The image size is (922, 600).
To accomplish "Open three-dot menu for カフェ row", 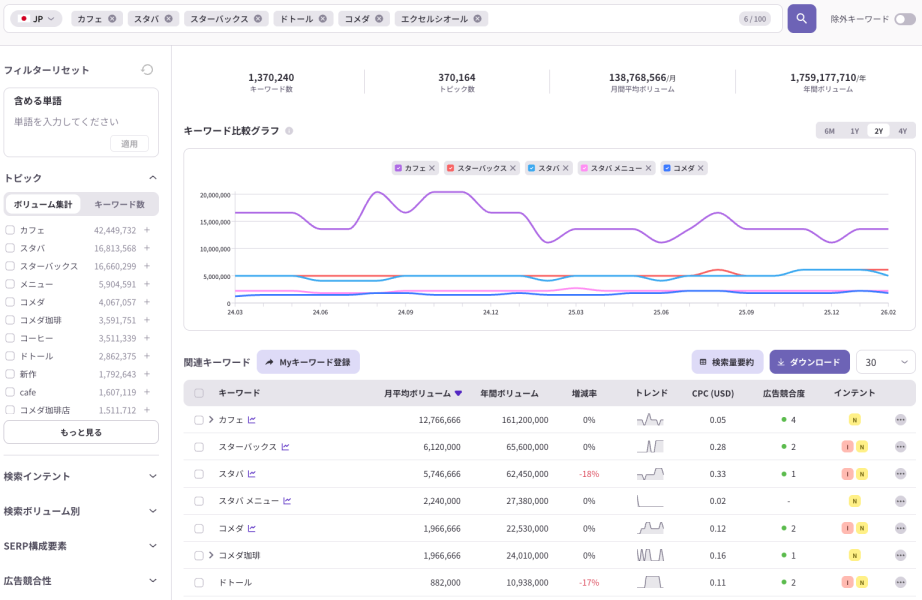I will pyautogui.click(x=900, y=420).
